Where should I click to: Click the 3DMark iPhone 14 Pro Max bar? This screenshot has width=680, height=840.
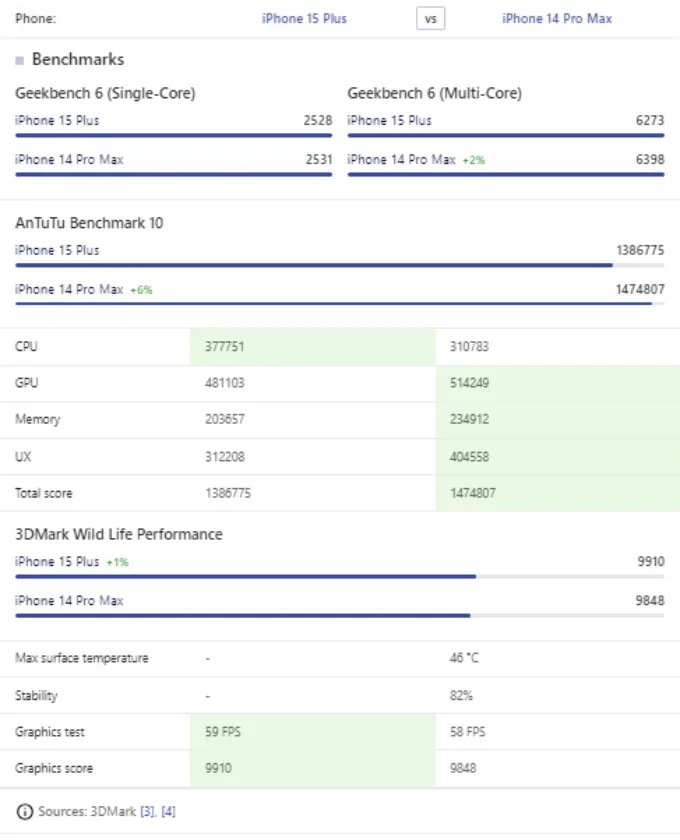point(340,616)
